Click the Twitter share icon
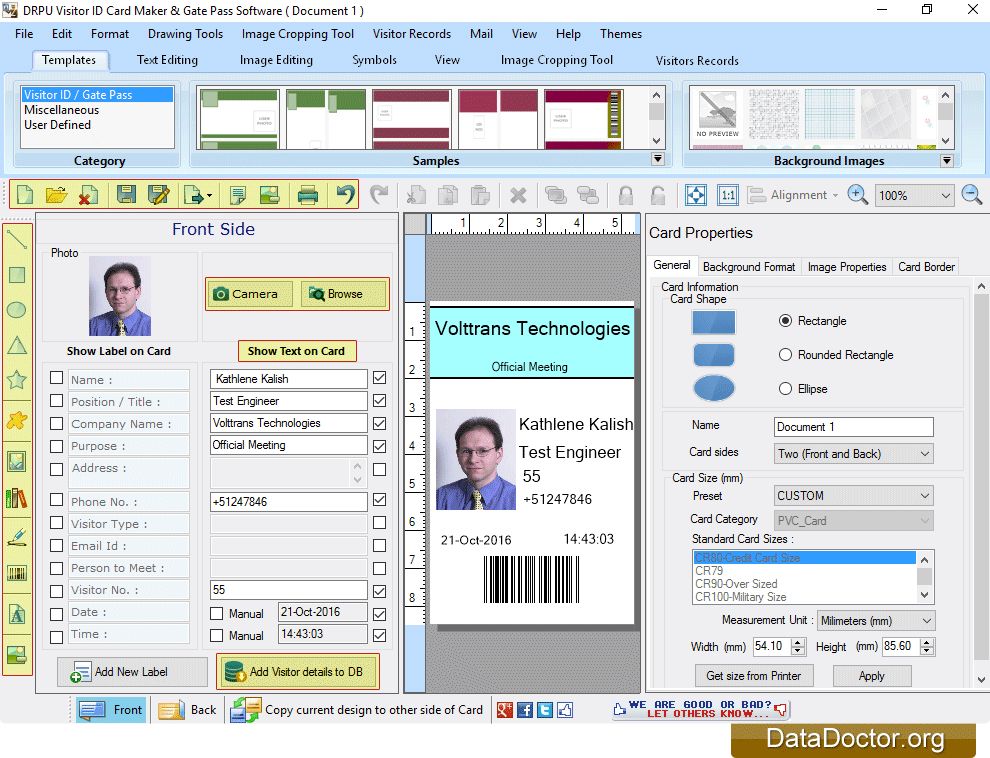The width and height of the screenshot is (990, 758). click(x=544, y=710)
